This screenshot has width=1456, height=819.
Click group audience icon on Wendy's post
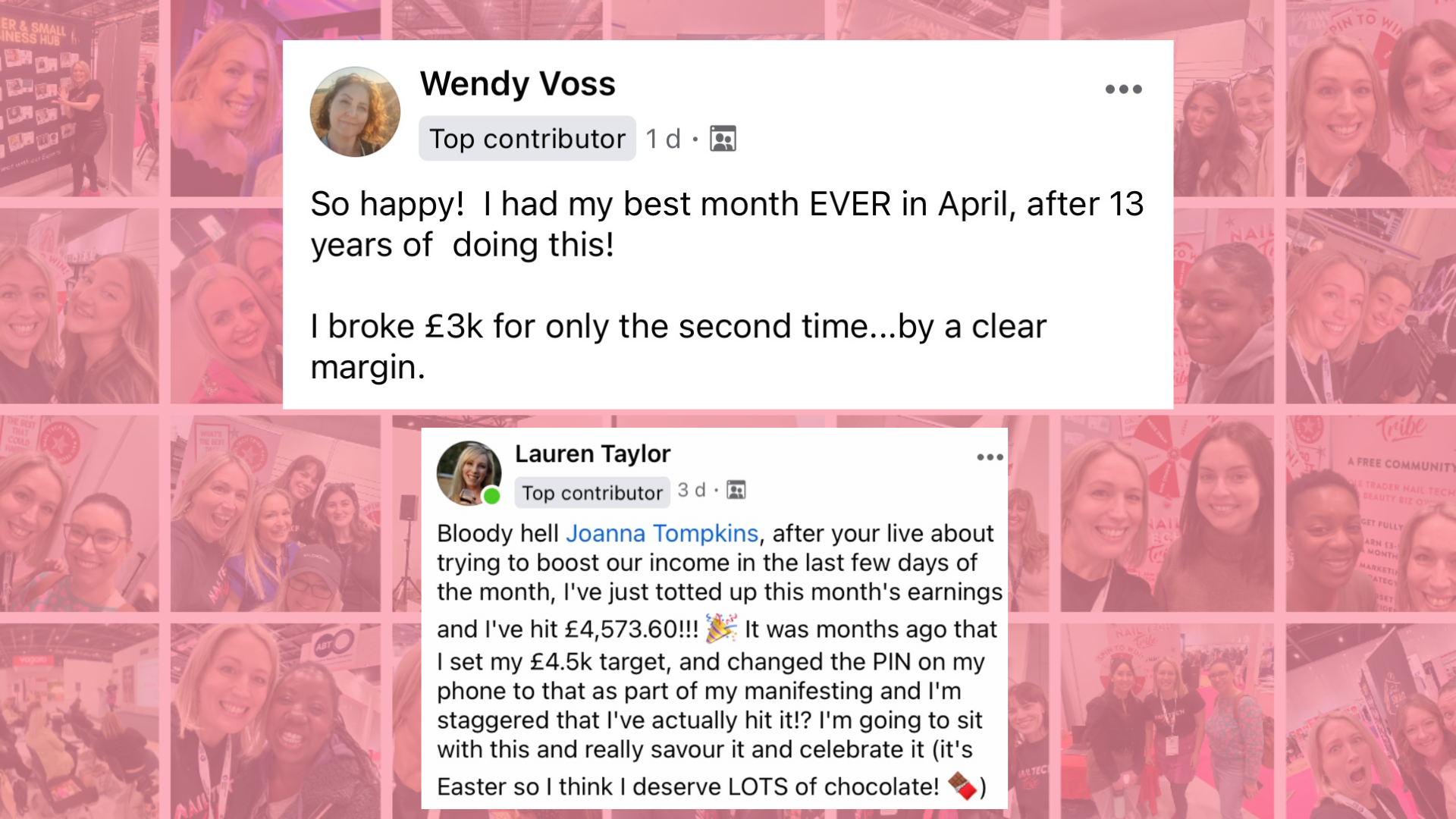[723, 139]
